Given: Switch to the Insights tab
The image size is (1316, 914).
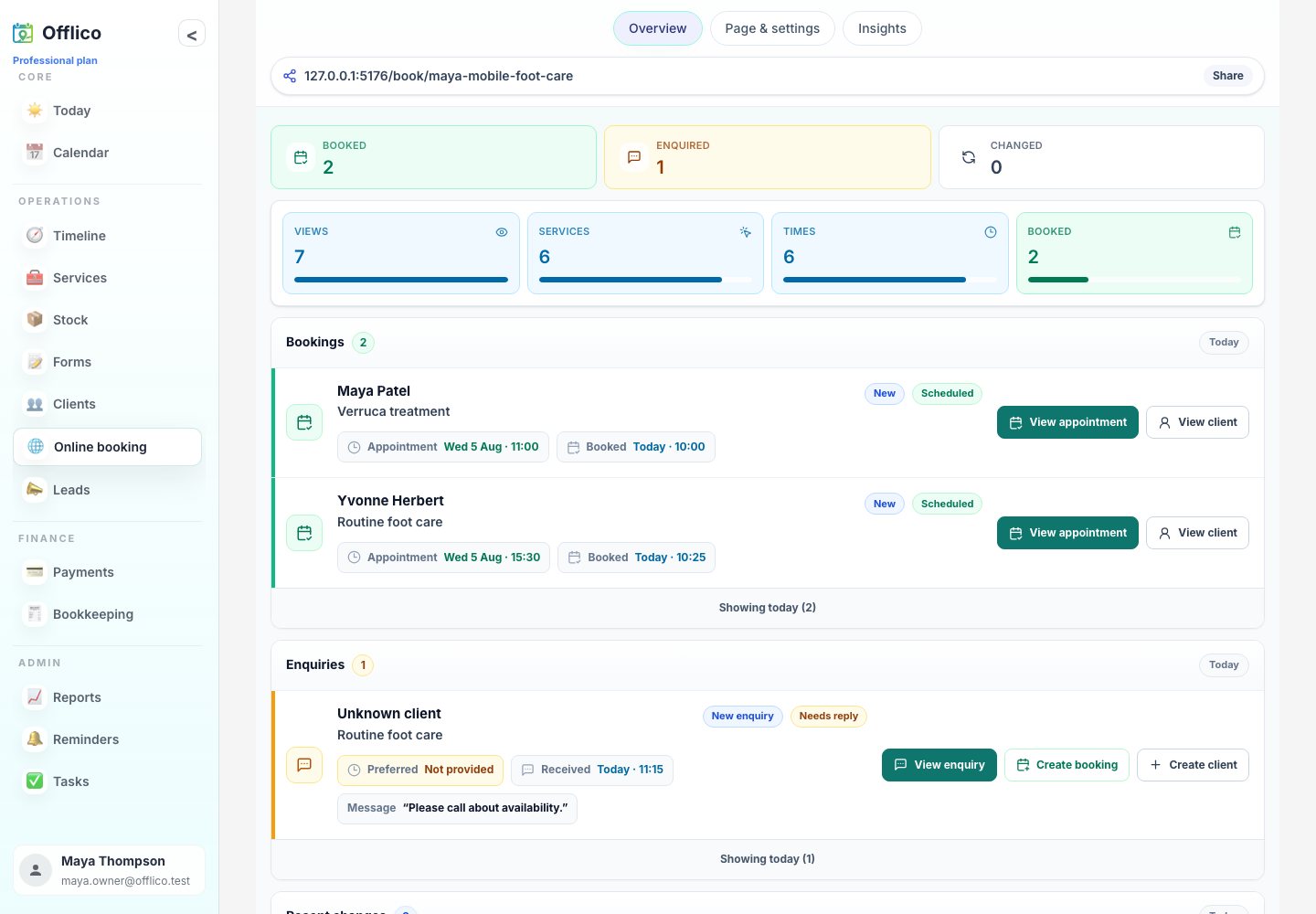Looking at the screenshot, I should (882, 28).
